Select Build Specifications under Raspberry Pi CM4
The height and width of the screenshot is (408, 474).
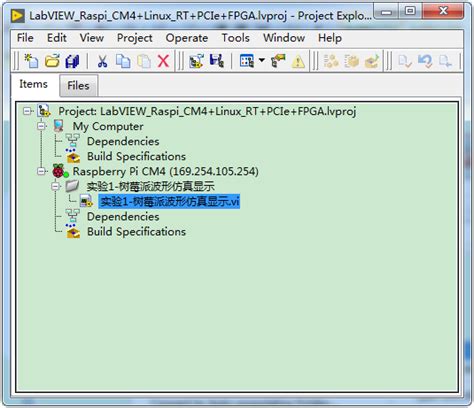tap(136, 232)
